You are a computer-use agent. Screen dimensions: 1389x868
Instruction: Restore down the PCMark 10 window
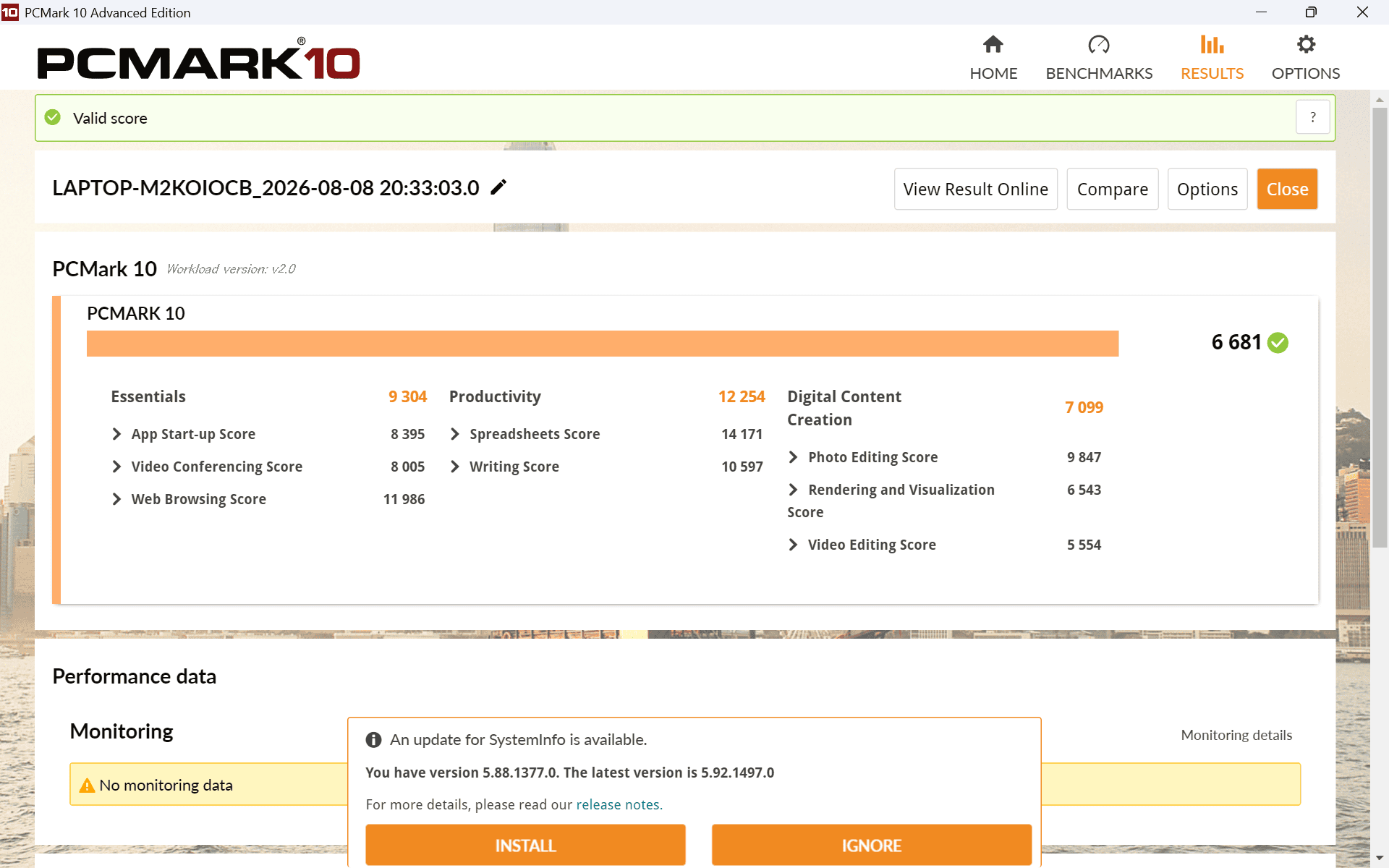click(1311, 12)
